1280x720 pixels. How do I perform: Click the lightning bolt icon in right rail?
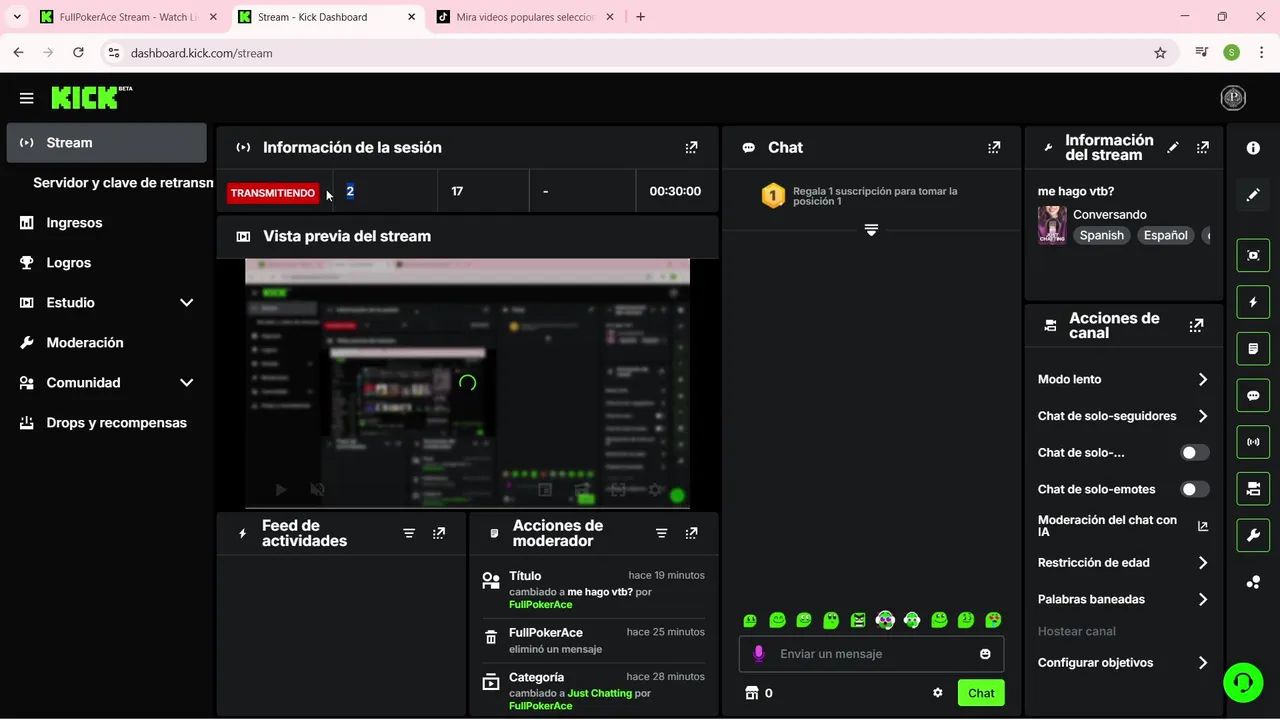pyautogui.click(x=1253, y=302)
